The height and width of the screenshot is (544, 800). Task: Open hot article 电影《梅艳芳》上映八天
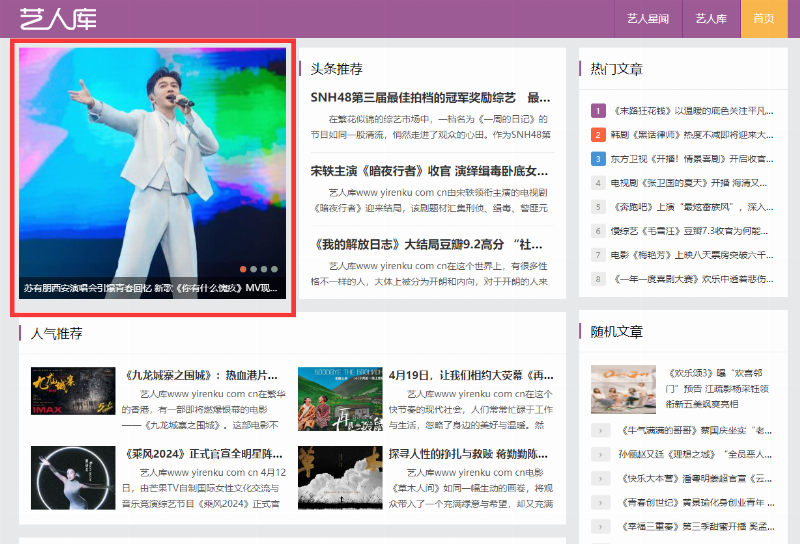692,255
